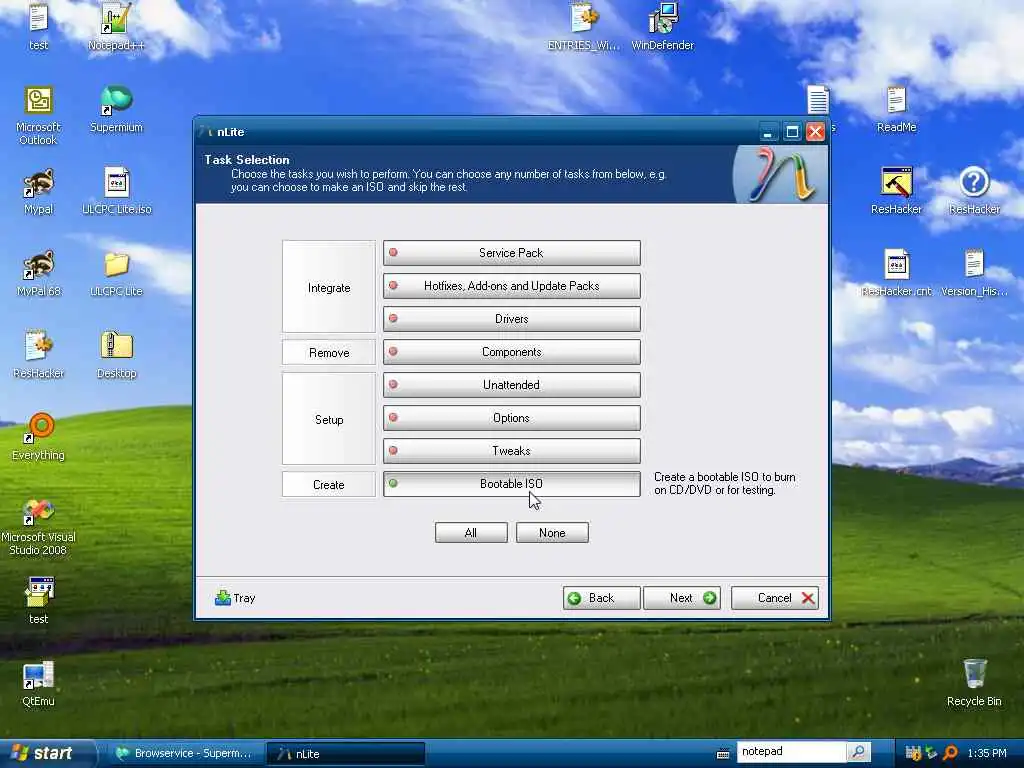The image size is (1024, 768).
Task: Select the Version_His... text file icon
Action: pos(974,274)
